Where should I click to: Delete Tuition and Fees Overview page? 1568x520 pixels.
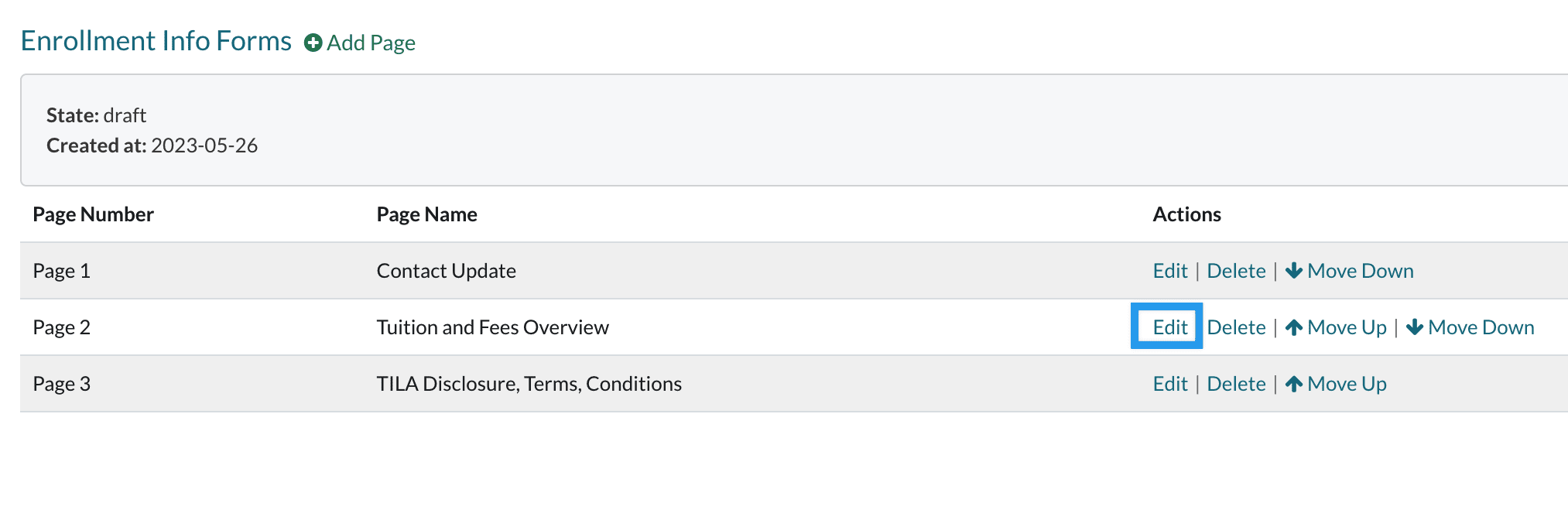tap(1236, 327)
